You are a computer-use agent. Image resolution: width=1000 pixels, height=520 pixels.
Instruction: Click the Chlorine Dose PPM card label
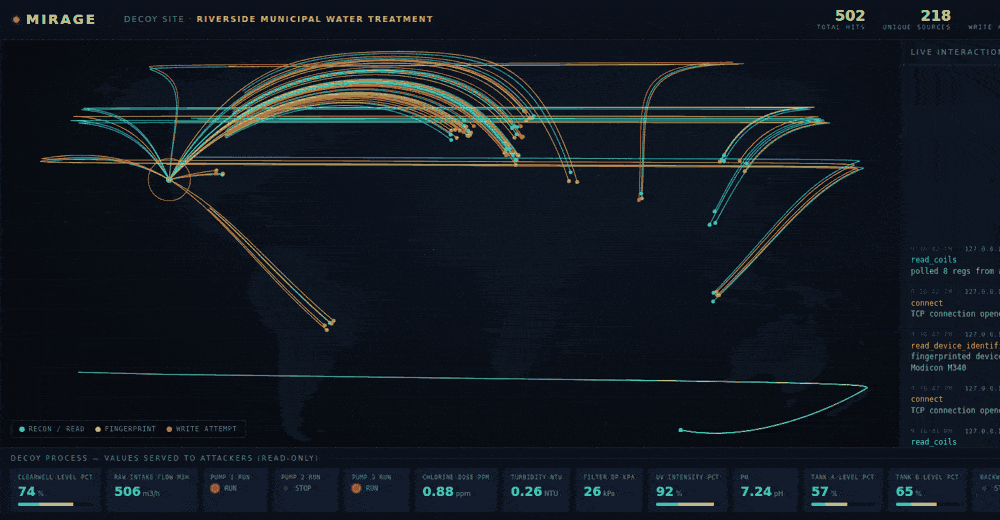[x=455, y=477]
